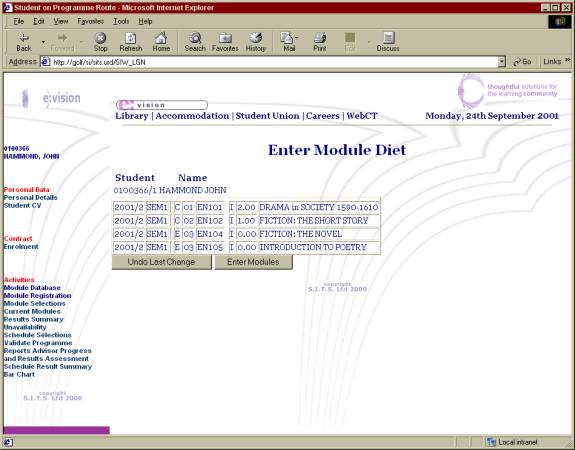Expand the Address bar dropdown arrow
575x450 pixels.
pyautogui.click(x=502, y=62)
